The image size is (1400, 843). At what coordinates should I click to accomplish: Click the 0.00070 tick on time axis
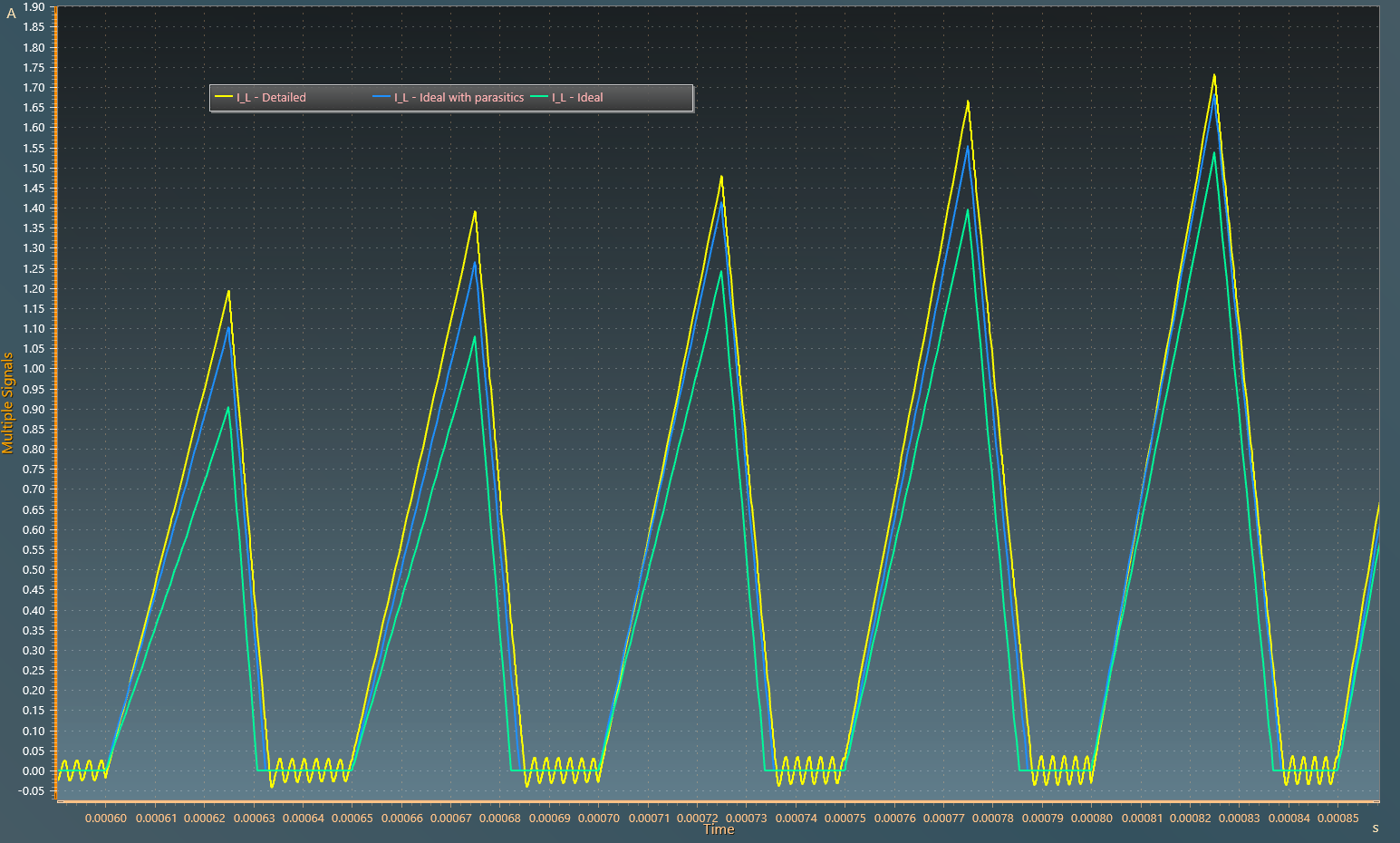click(599, 819)
